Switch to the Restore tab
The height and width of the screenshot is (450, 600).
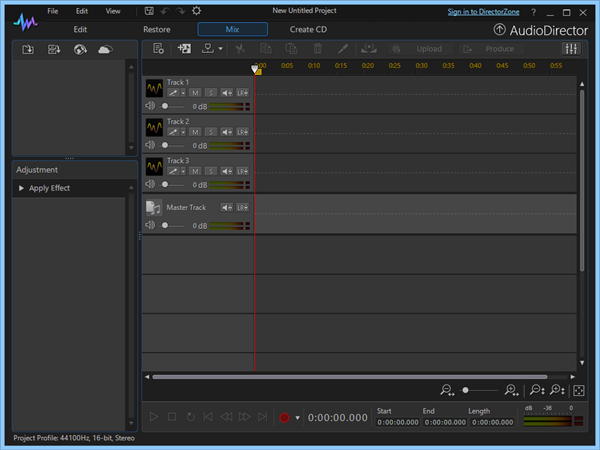[x=156, y=29]
